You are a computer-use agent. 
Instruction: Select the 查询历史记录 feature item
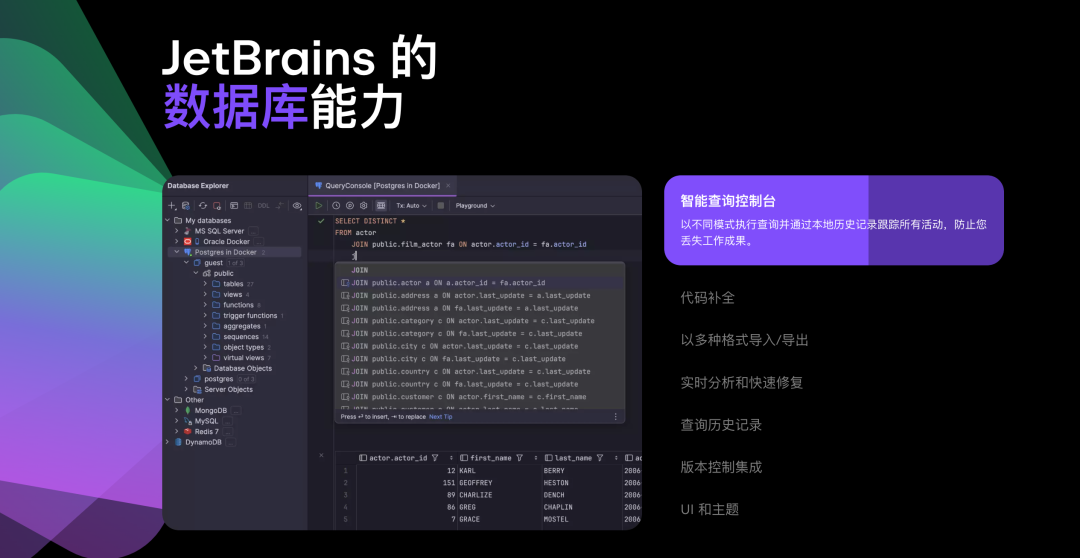(721, 425)
